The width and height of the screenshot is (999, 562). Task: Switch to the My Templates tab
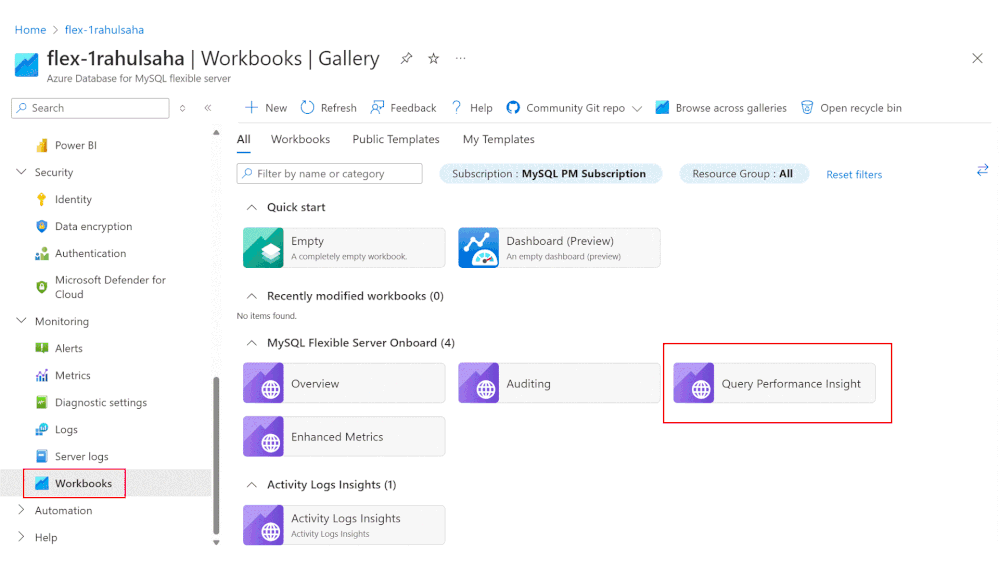click(x=498, y=139)
